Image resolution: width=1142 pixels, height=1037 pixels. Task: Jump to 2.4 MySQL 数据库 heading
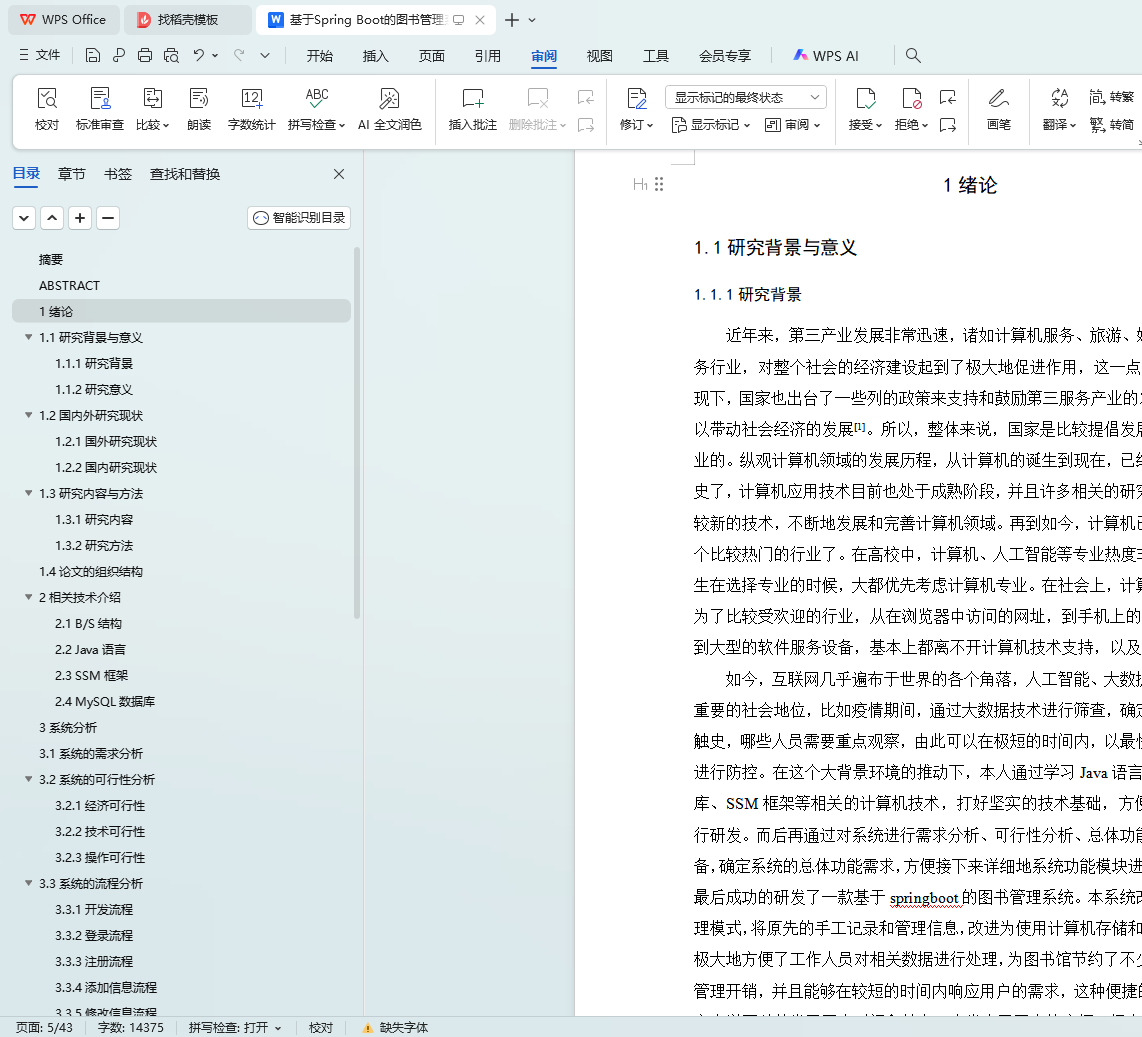pyautogui.click(x=105, y=701)
